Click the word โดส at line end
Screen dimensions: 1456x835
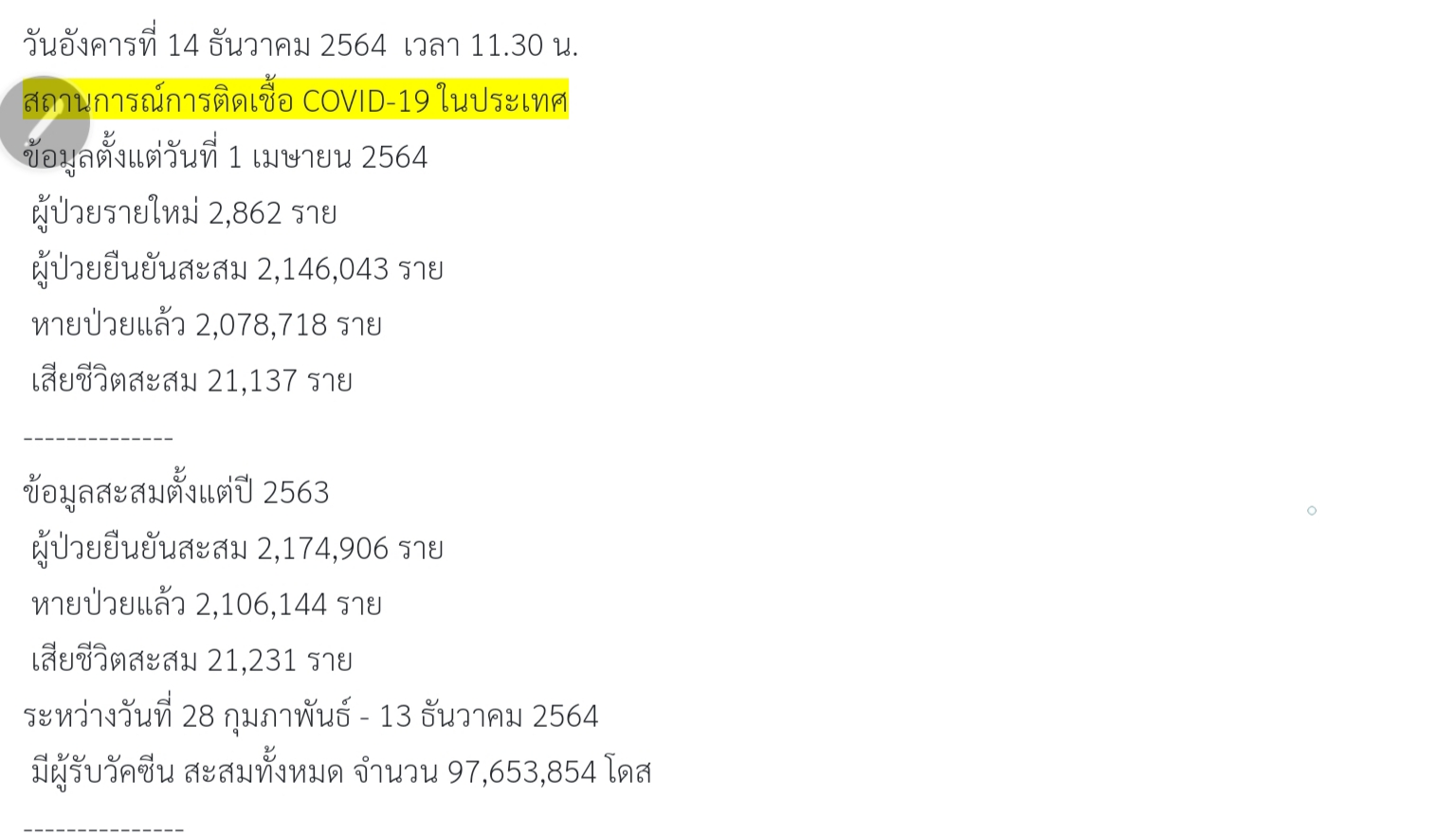[x=628, y=771]
